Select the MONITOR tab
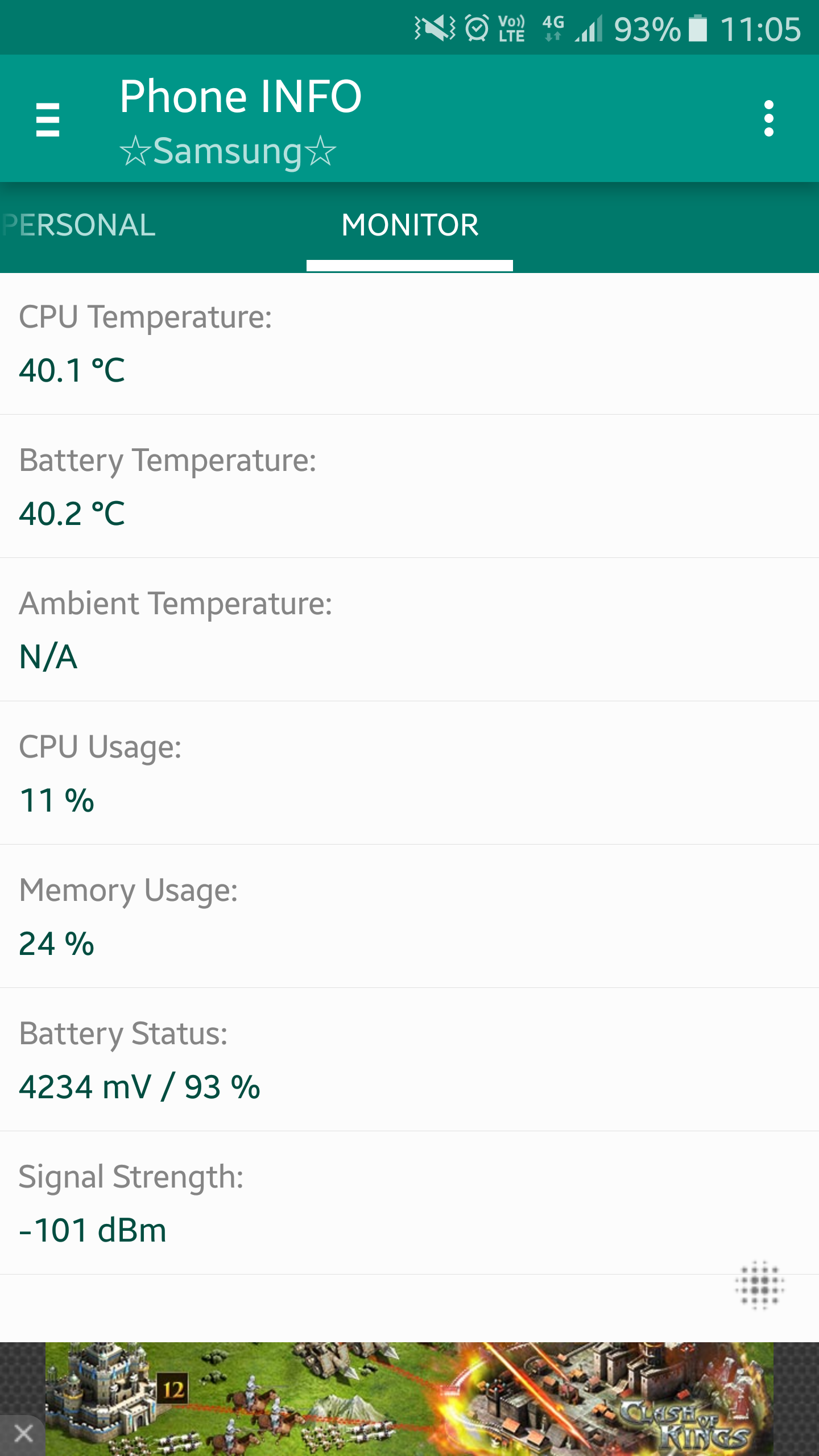 point(409,225)
